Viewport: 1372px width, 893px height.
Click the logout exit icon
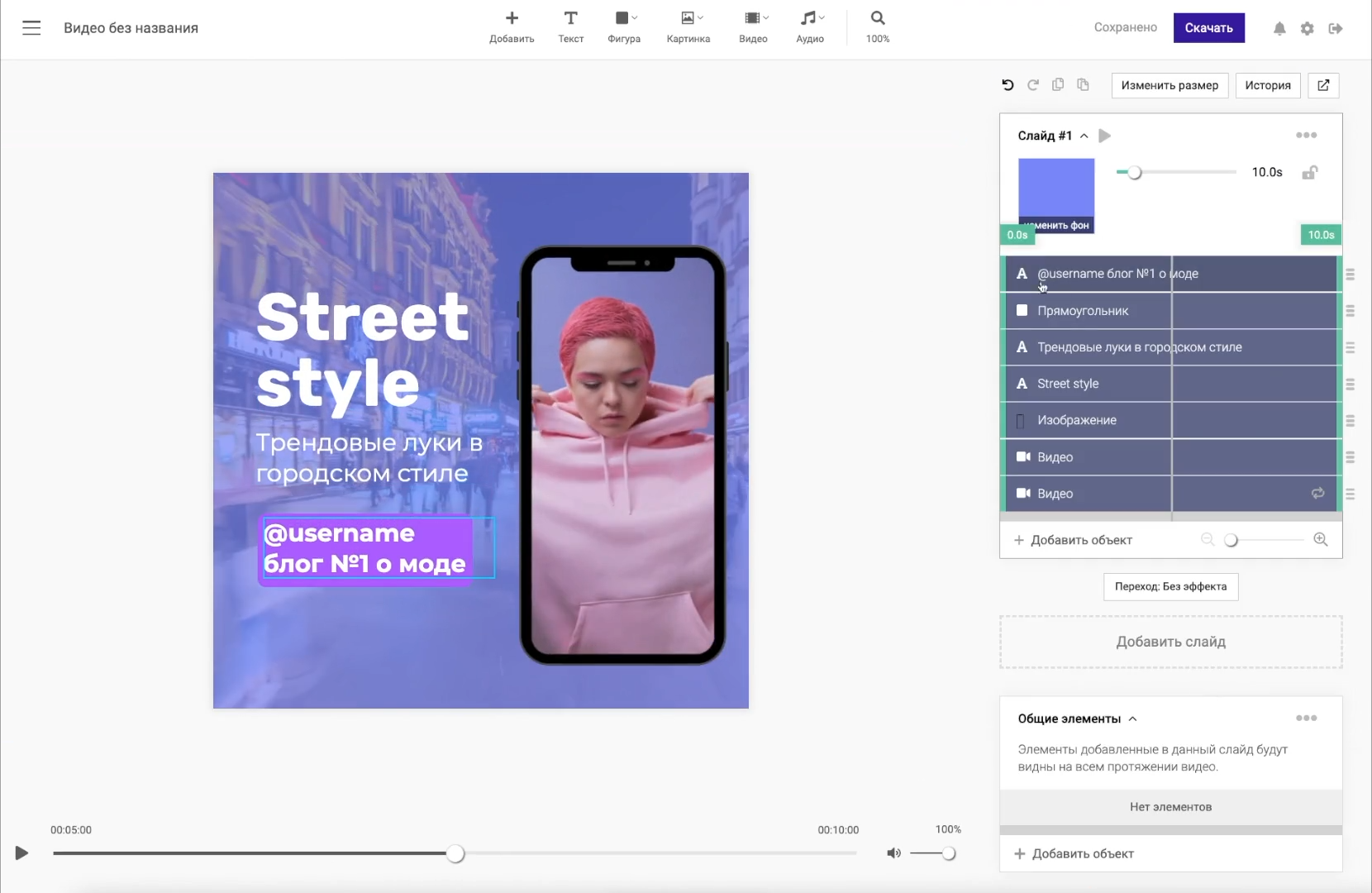click(x=1336, y=29)
